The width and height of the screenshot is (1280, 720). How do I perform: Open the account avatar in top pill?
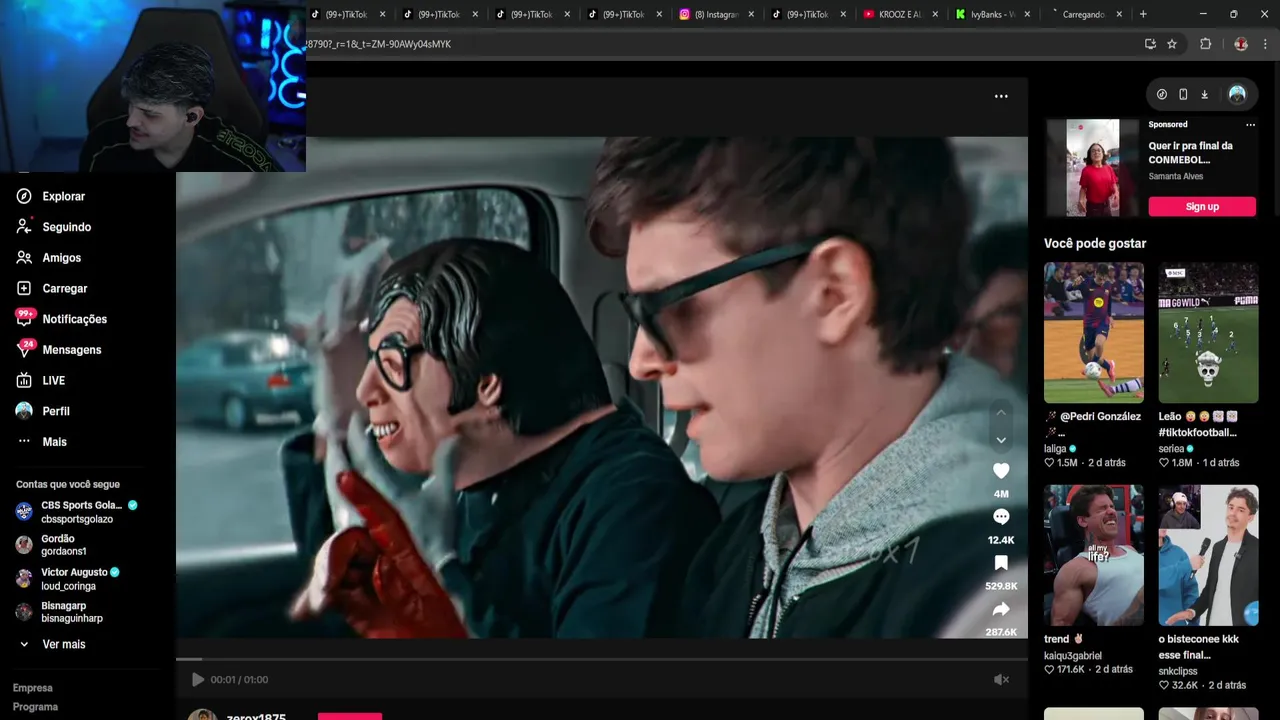tap(1237, 94)
